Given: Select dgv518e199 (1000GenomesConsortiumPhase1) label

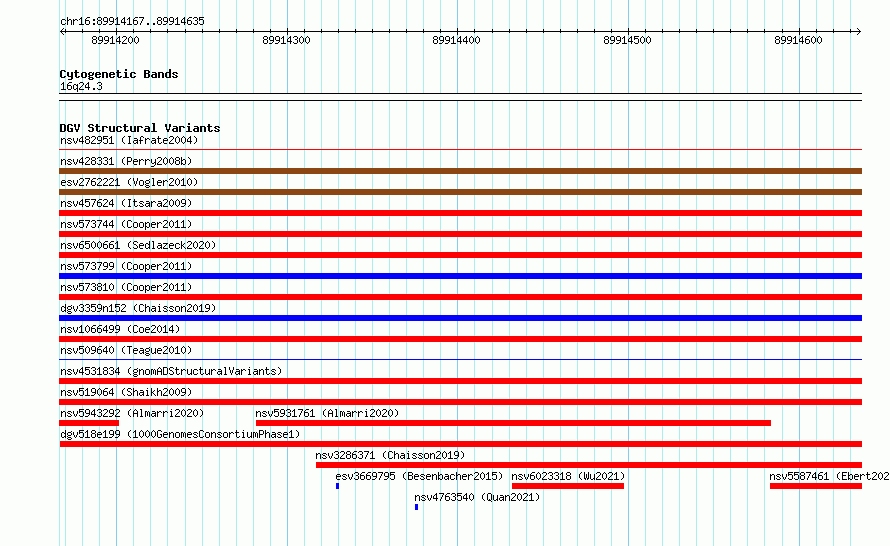Looking at the screenshot, I should (x=180, y=434).
